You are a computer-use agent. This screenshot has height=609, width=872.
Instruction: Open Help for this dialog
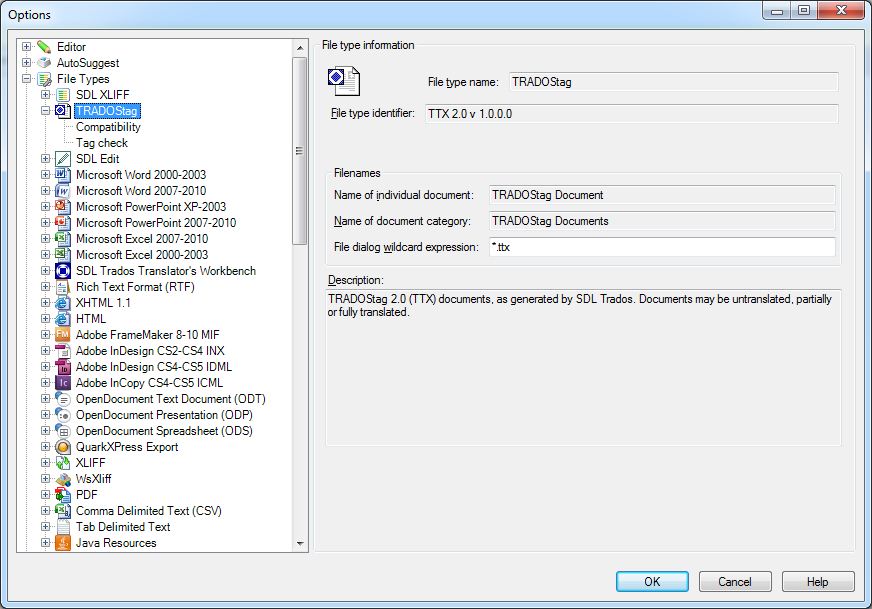(818, 582)
